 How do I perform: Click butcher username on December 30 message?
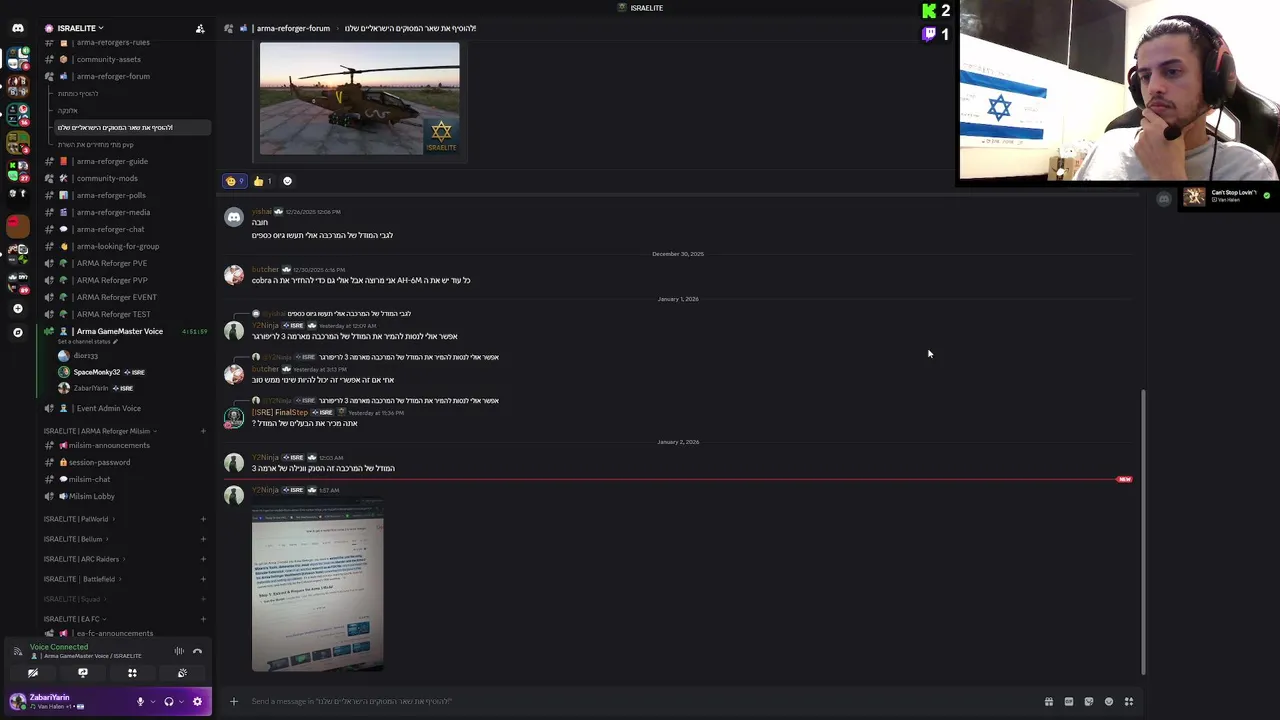point(265,269)
